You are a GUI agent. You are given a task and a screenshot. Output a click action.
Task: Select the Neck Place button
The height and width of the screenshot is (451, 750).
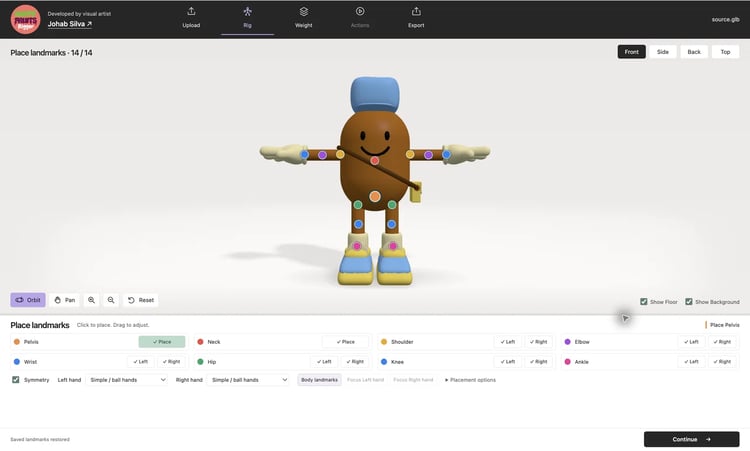tap(345, 341)
